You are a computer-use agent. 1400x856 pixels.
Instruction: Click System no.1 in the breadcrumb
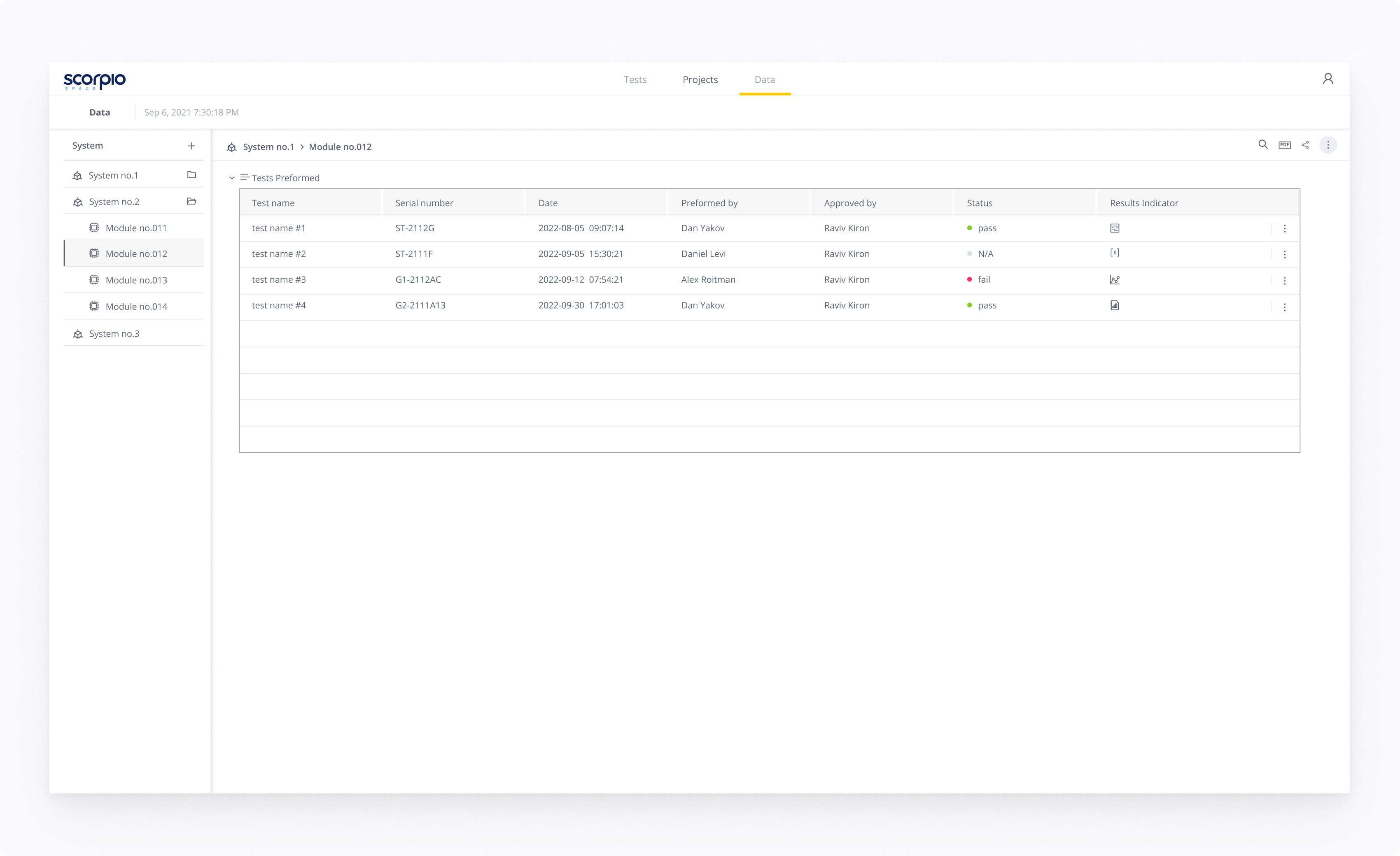pyautogui.click(x=268, y=147)
